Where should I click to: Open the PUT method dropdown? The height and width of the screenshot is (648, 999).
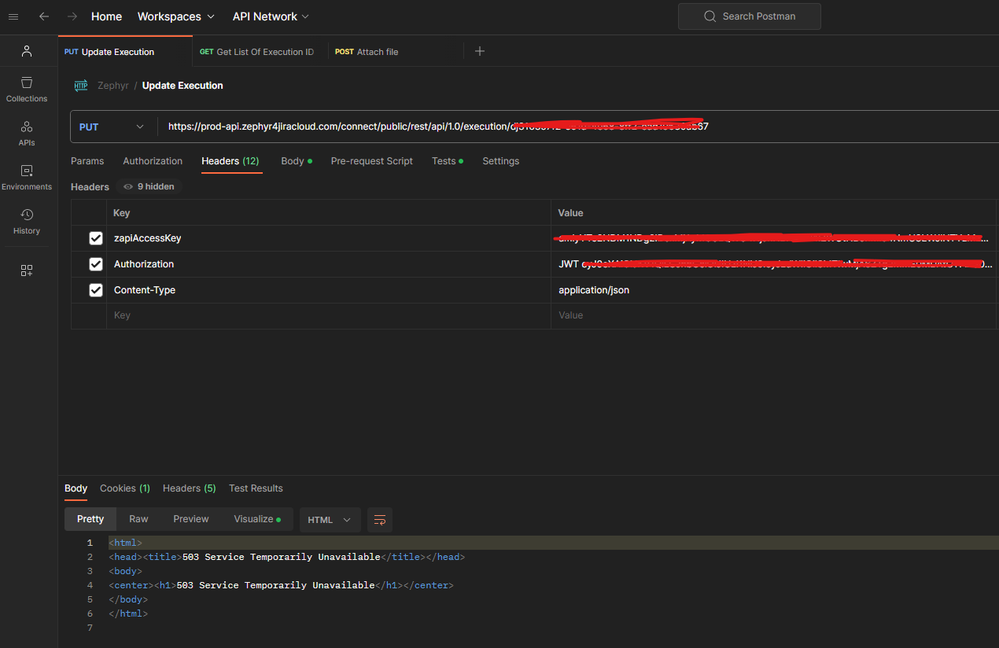[x=112, y=127]
